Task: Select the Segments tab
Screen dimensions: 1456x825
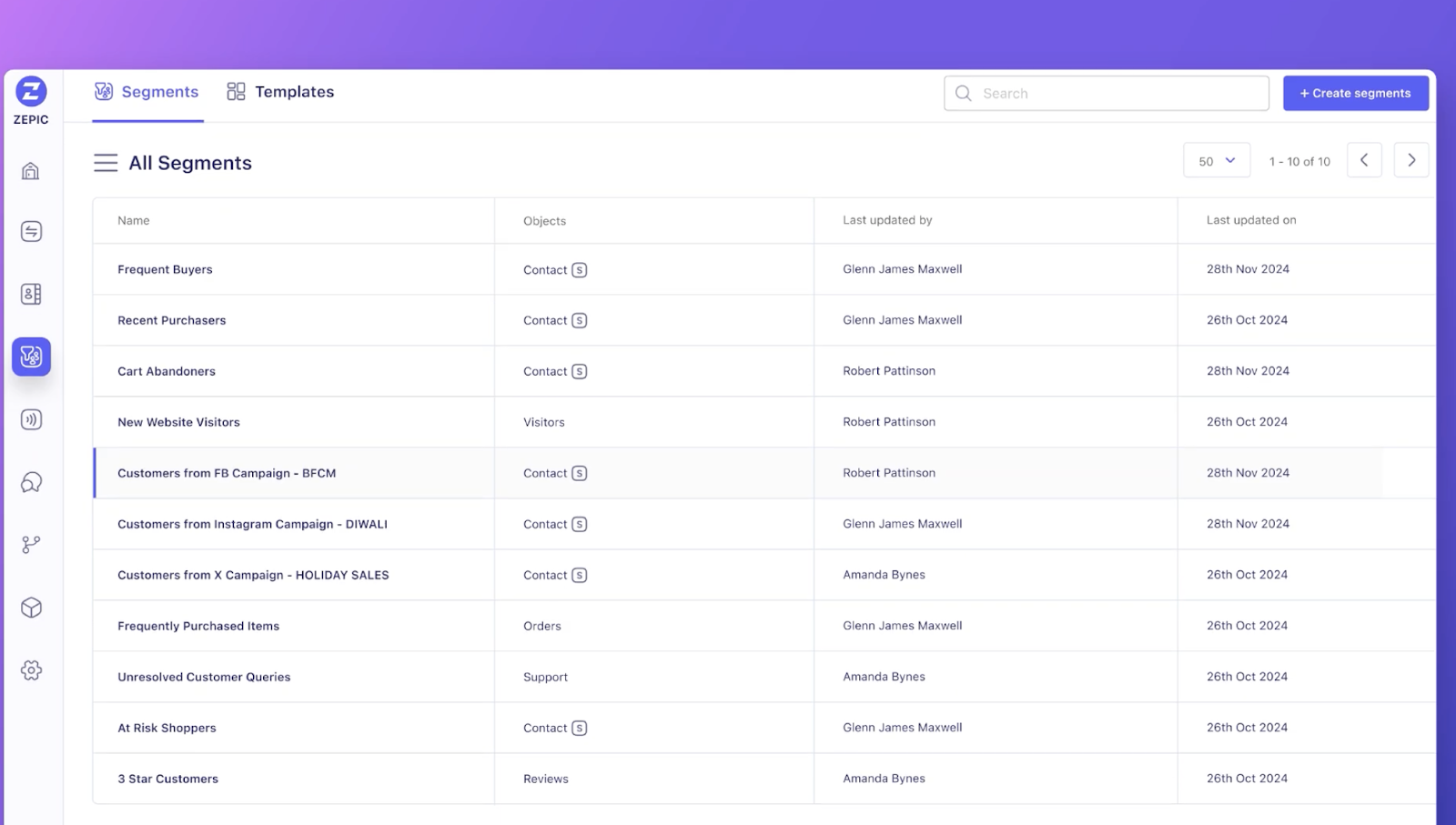Action: 147,92
